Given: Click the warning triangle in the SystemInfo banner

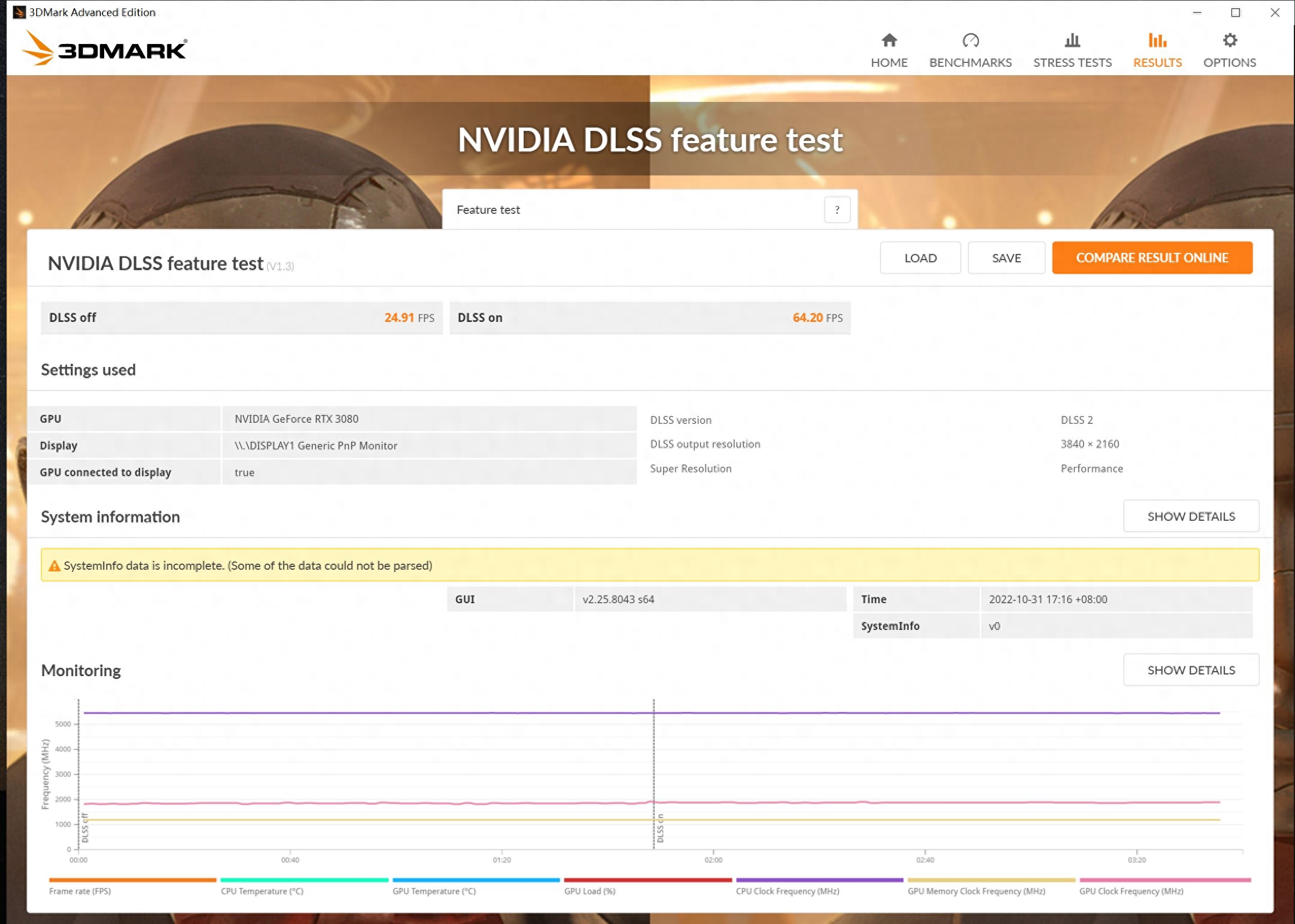Looking at the screenshot, I should click(x=53, y=565).
